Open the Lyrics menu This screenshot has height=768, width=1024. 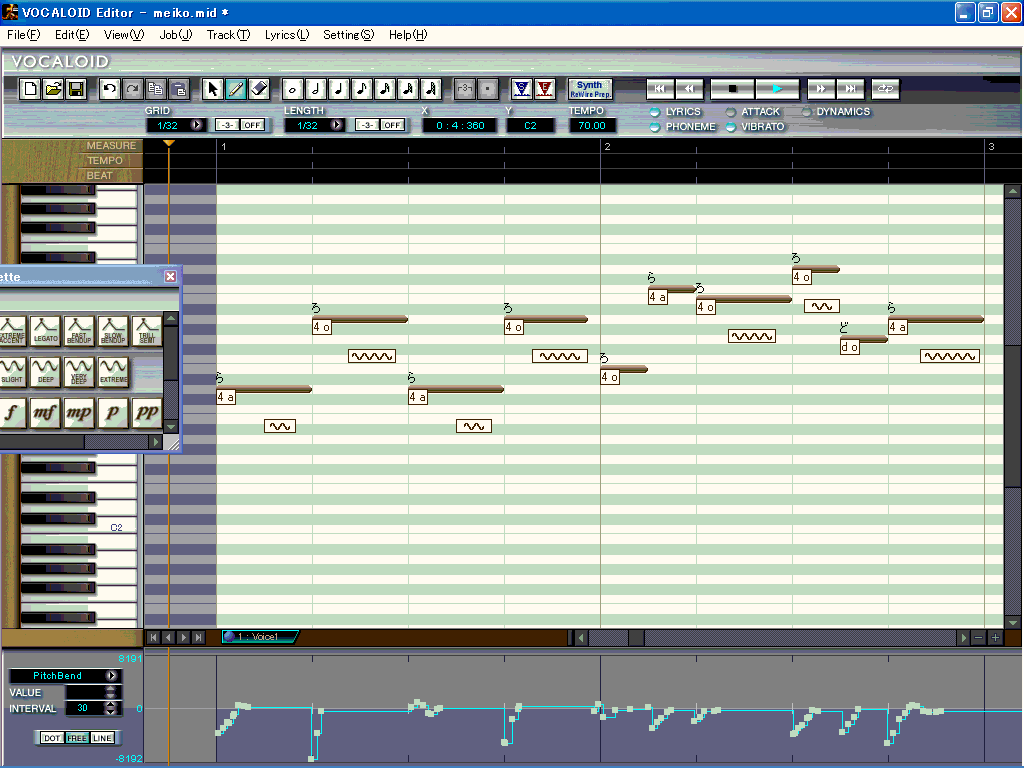(286, 35)
